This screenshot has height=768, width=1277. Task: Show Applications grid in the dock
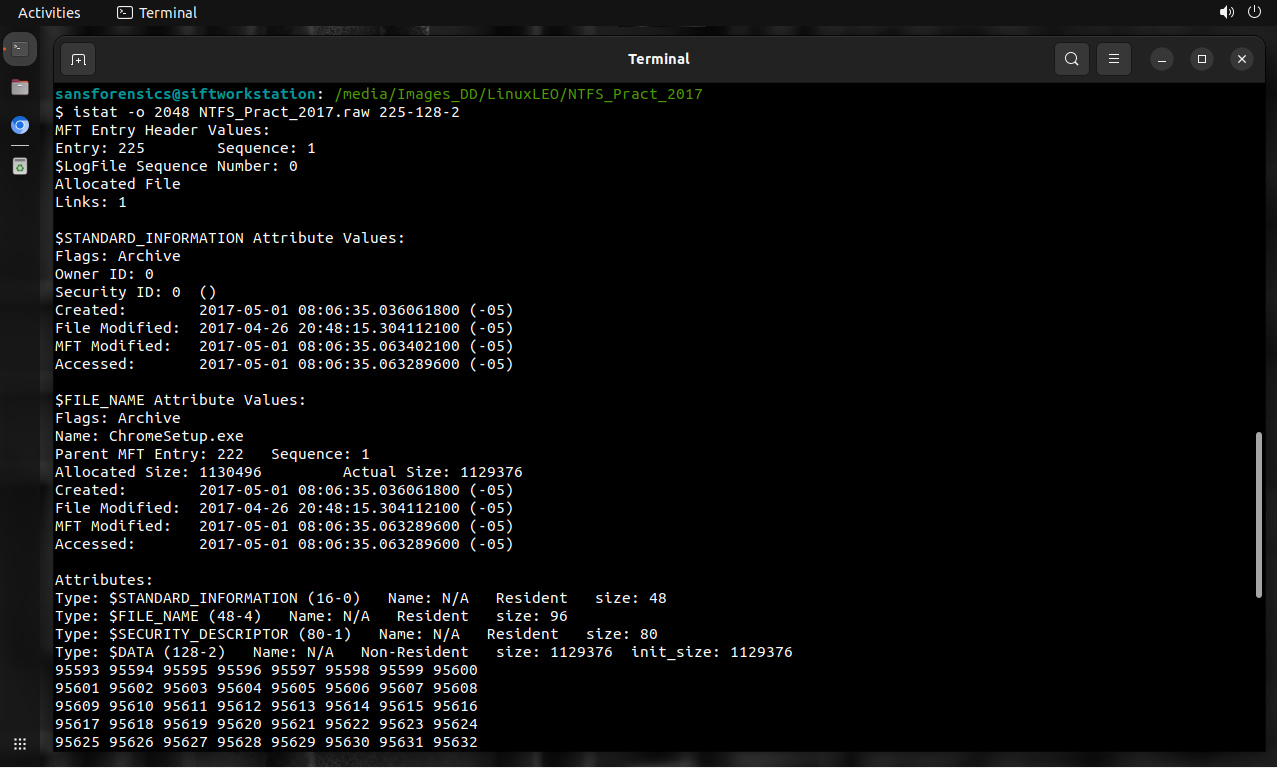point(20,744)
